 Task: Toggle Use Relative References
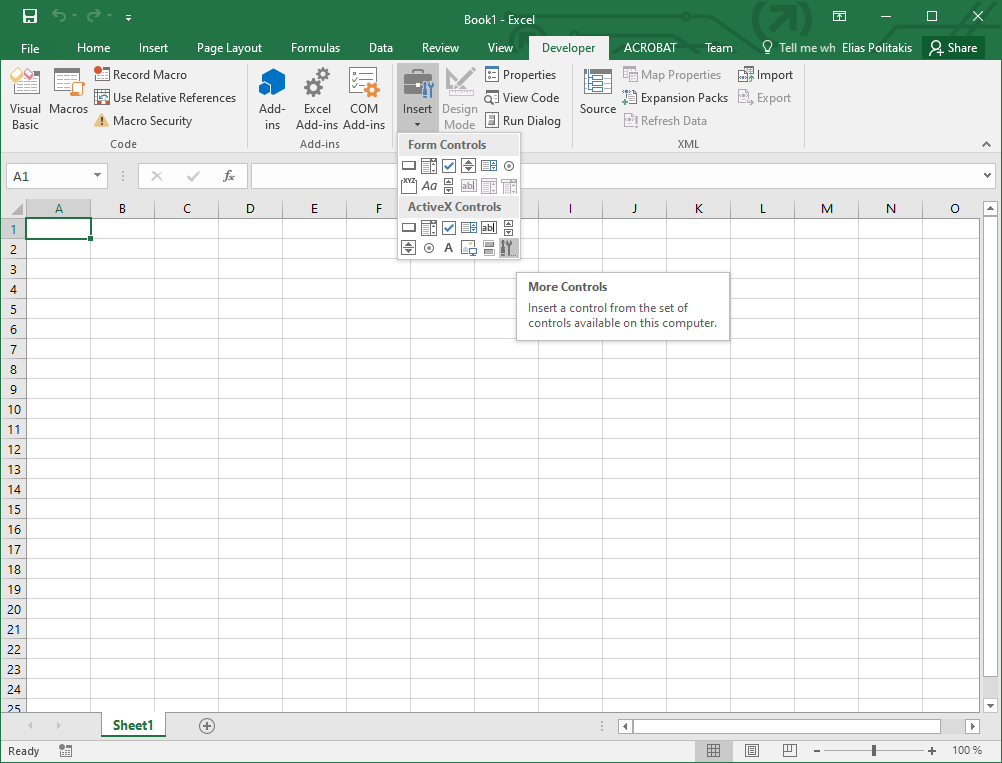pyautogui.click(x=165, y=98)
